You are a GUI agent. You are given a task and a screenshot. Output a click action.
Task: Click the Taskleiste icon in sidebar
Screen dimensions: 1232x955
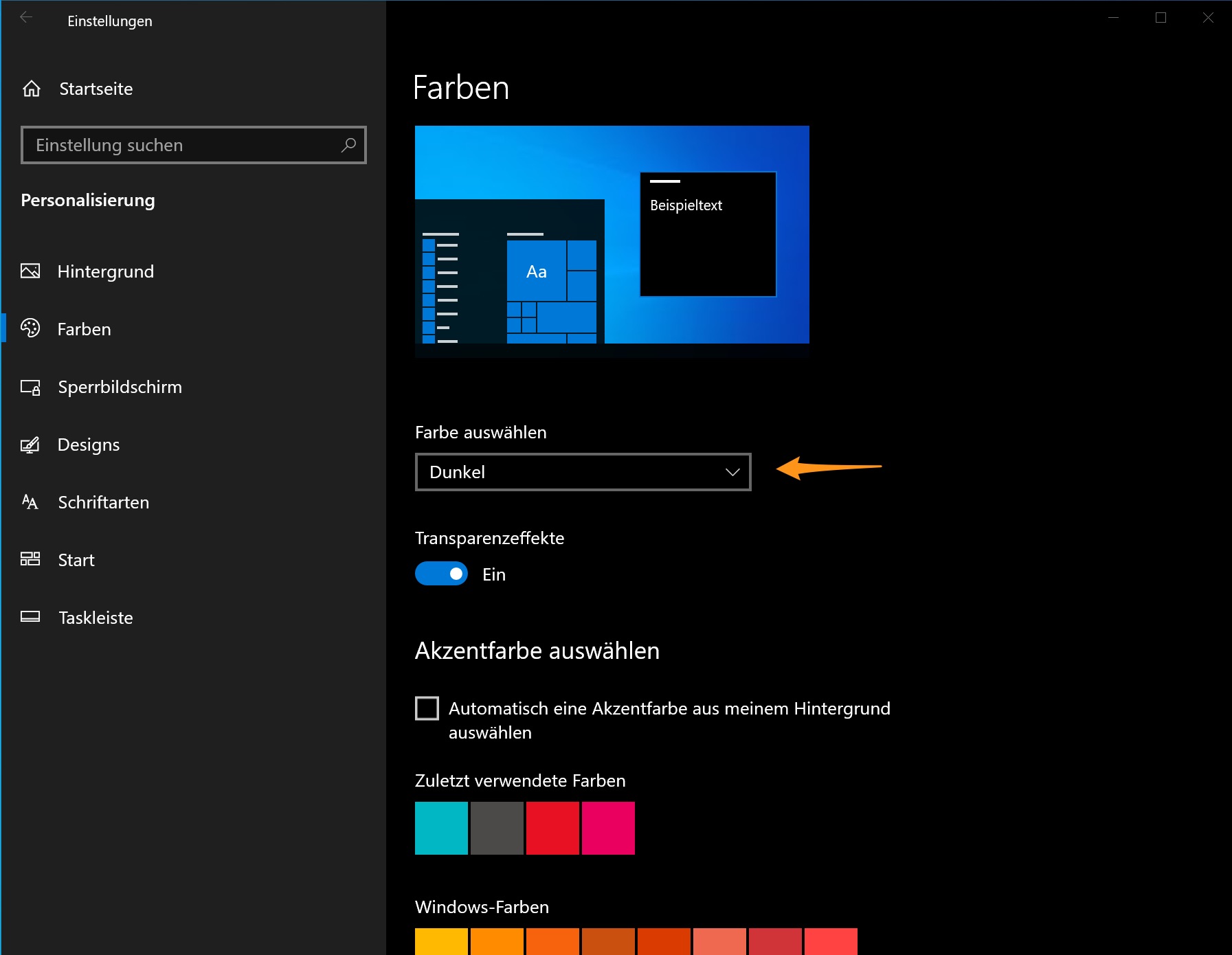pyautogui.click(x=30, y=617)
